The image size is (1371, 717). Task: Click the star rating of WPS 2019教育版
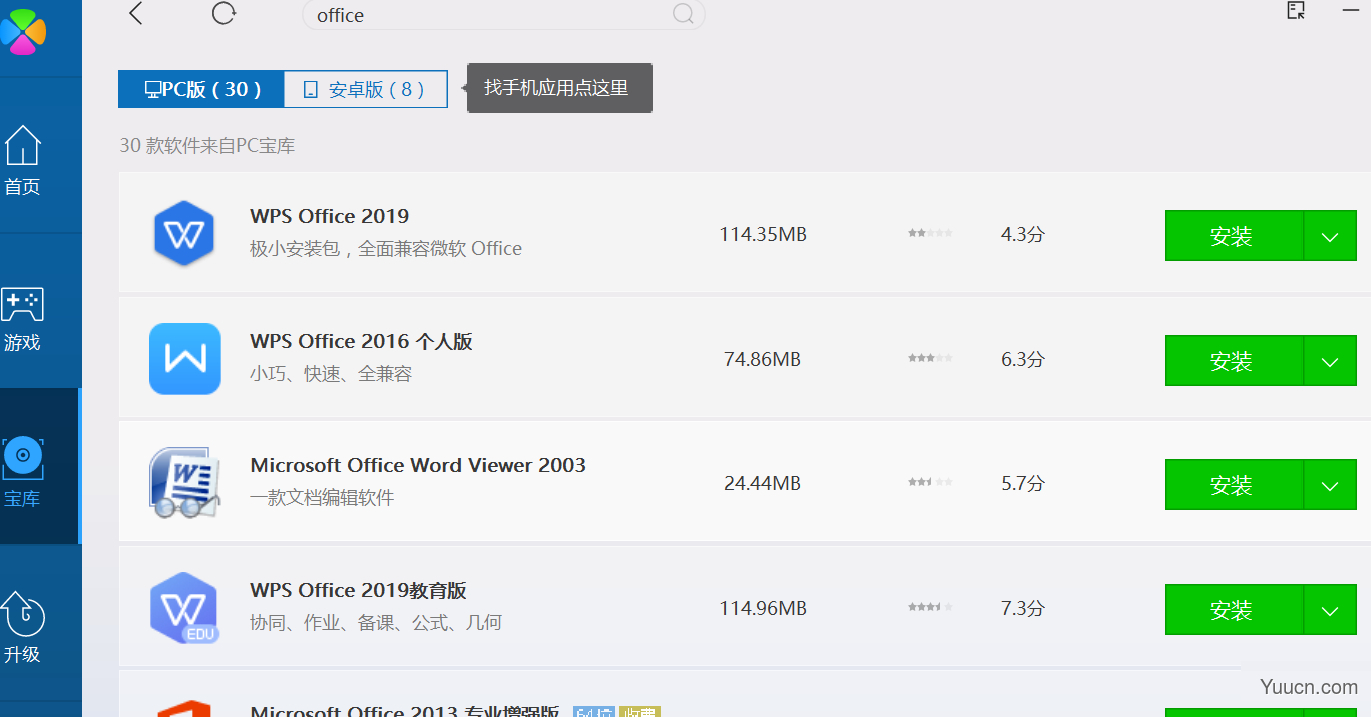(930, 607)
